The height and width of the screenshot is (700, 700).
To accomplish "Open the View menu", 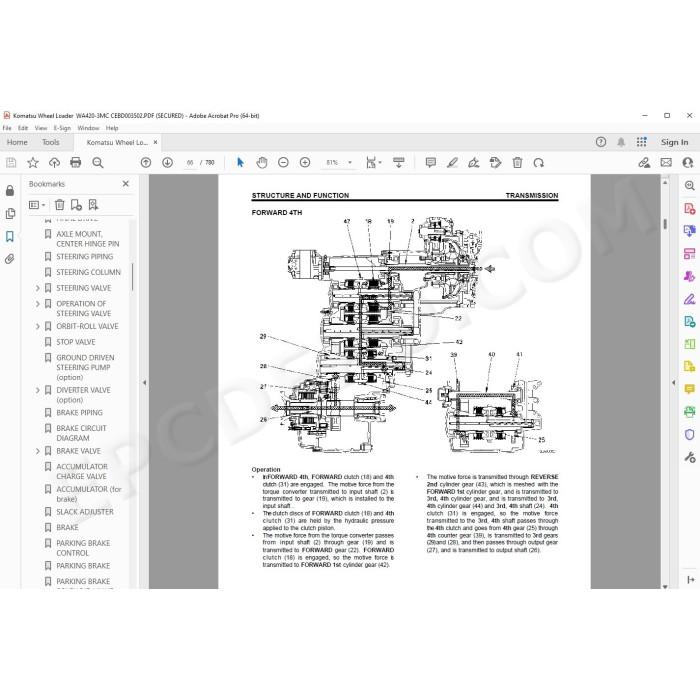I will [x=41, y=128].
